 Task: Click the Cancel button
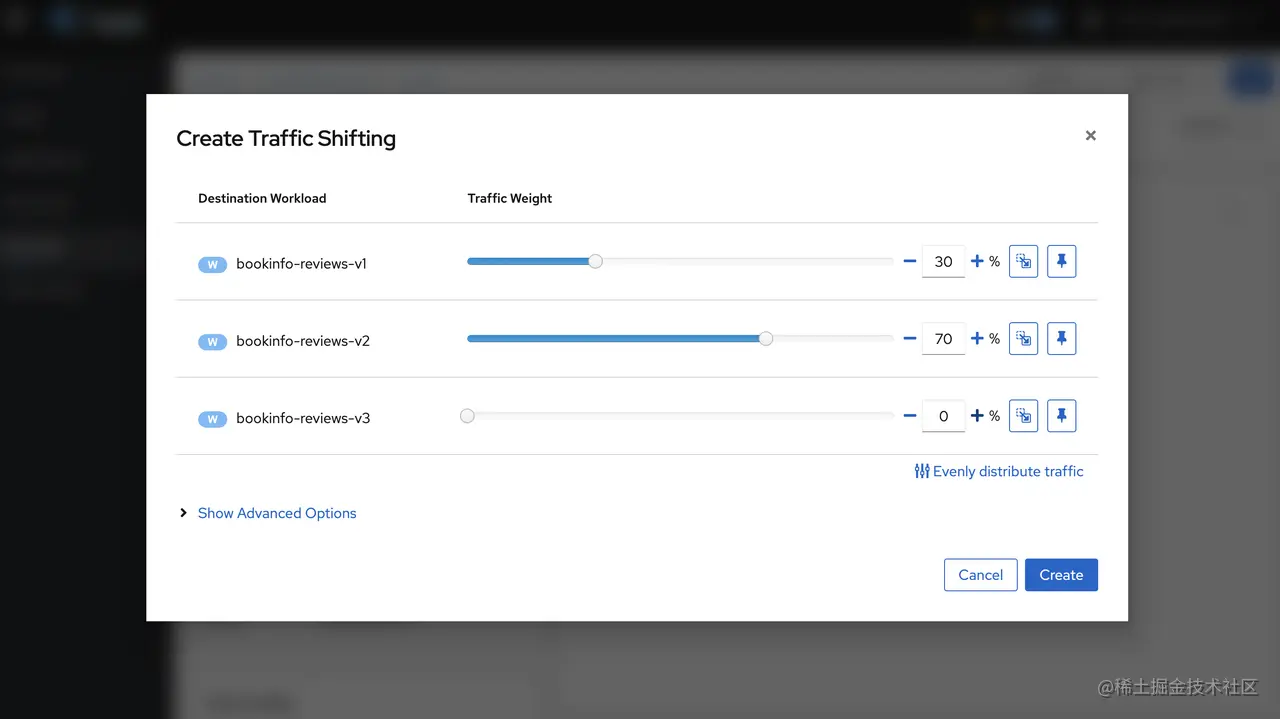(980, 575)
